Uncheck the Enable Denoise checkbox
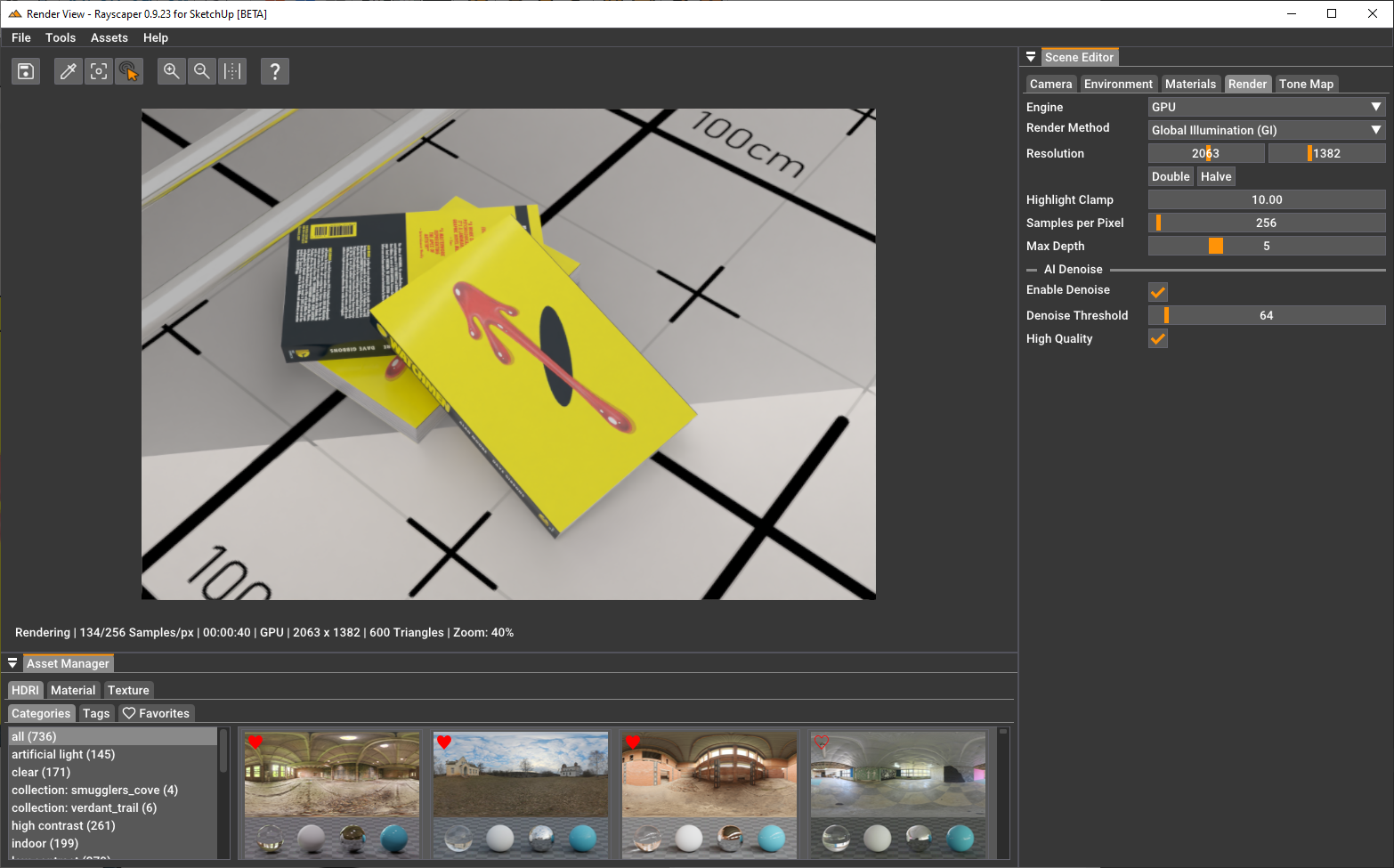 pos(1158,291)
